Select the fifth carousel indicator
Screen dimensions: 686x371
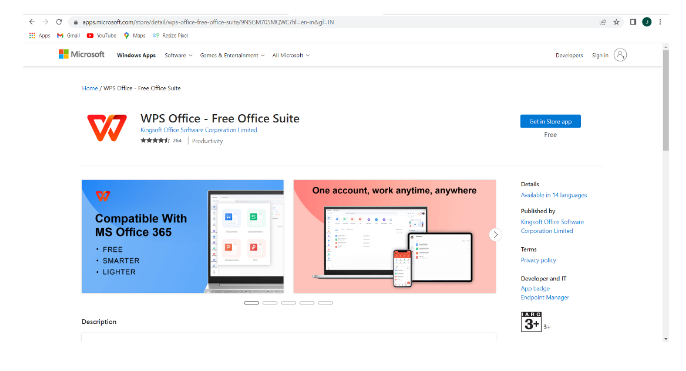[326, 303]
